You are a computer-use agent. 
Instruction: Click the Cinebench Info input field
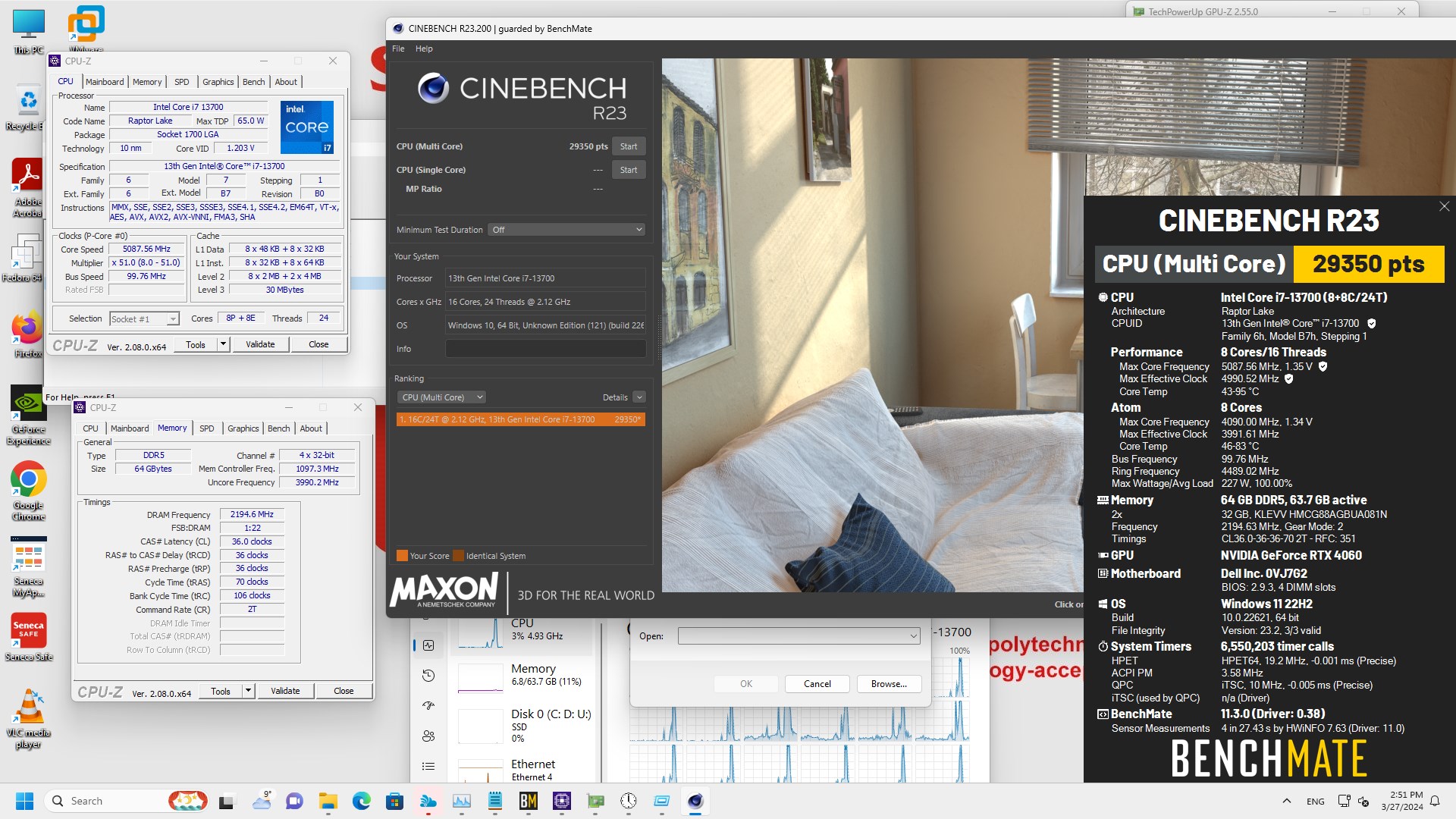(x=545, y=349)
